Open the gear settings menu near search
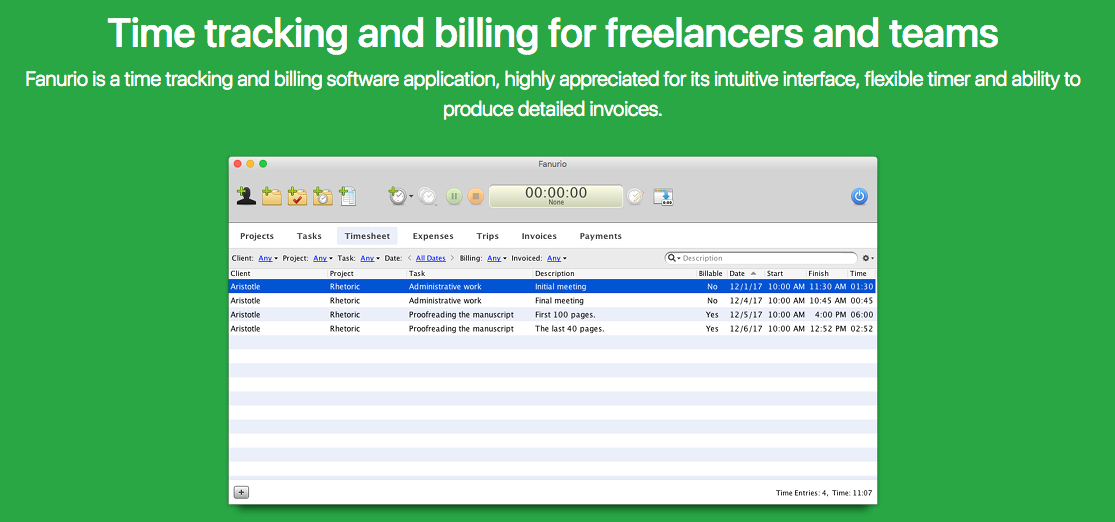This screenshot has height=522, width=1115. click(868, 258)
